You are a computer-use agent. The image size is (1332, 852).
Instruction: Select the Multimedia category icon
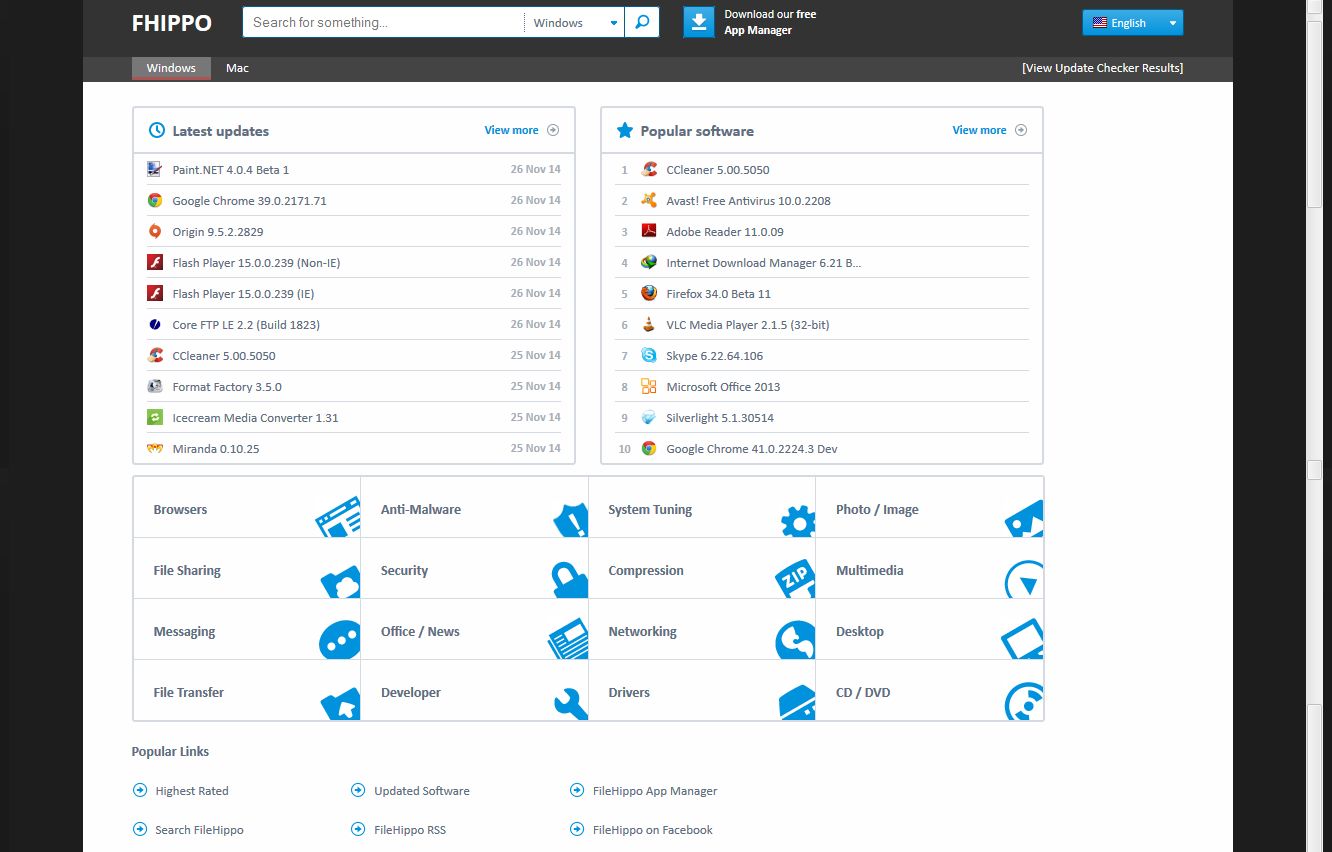point(1022,579)
